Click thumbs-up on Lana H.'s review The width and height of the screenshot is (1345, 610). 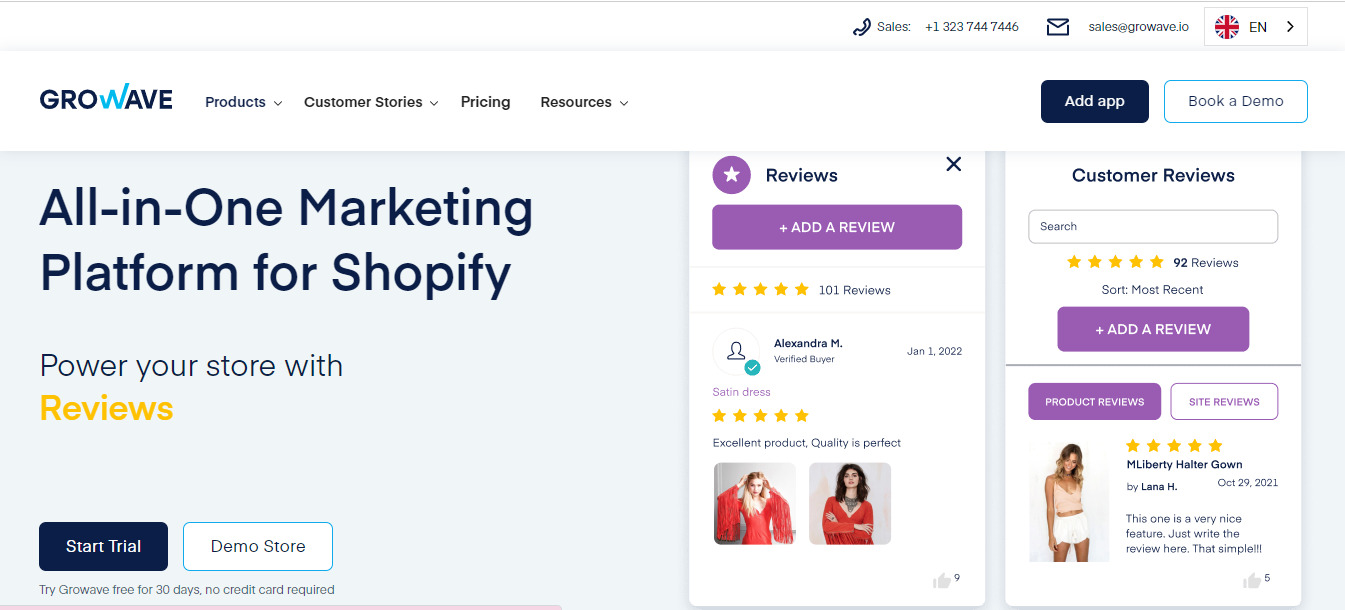coord(1251,580)
